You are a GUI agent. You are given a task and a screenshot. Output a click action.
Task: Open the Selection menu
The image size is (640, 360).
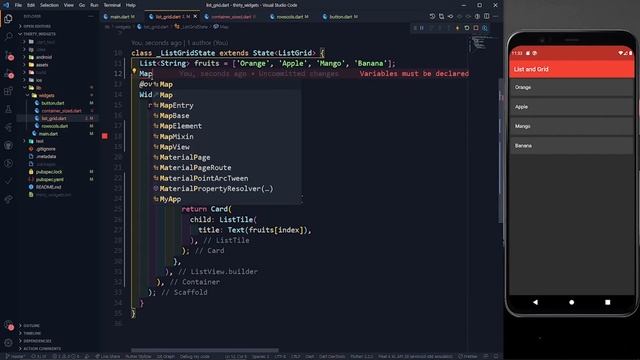(x=49, y=5)
